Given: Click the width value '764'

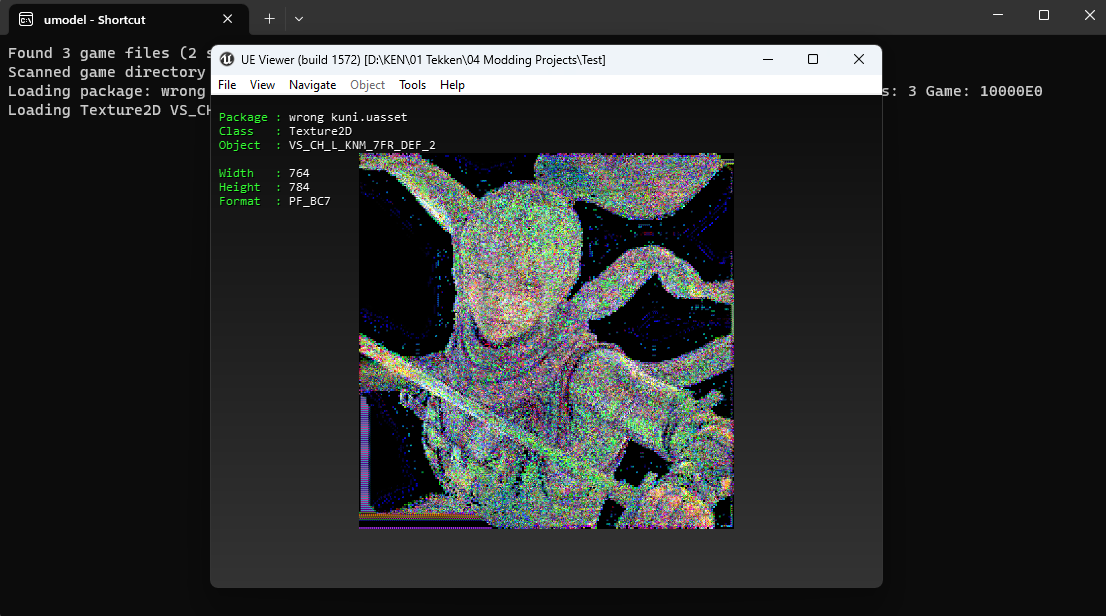Looking at the screenshot, I should click(299, 173).
